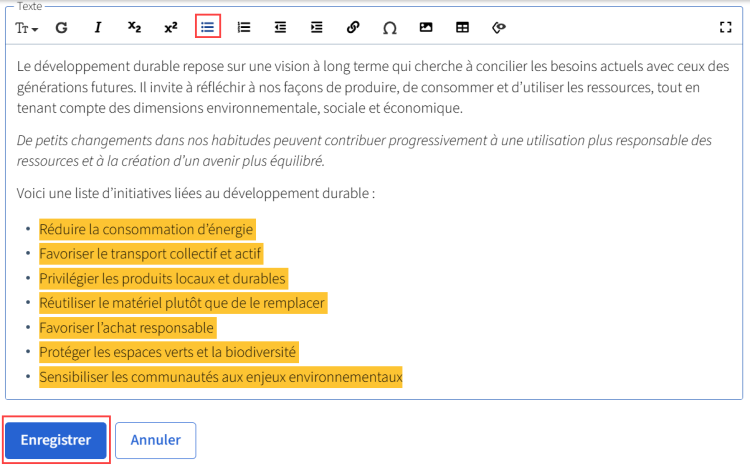Insert a hyperlink
The width and height of the screenshot is (750, 469).
tap(353, 28)
